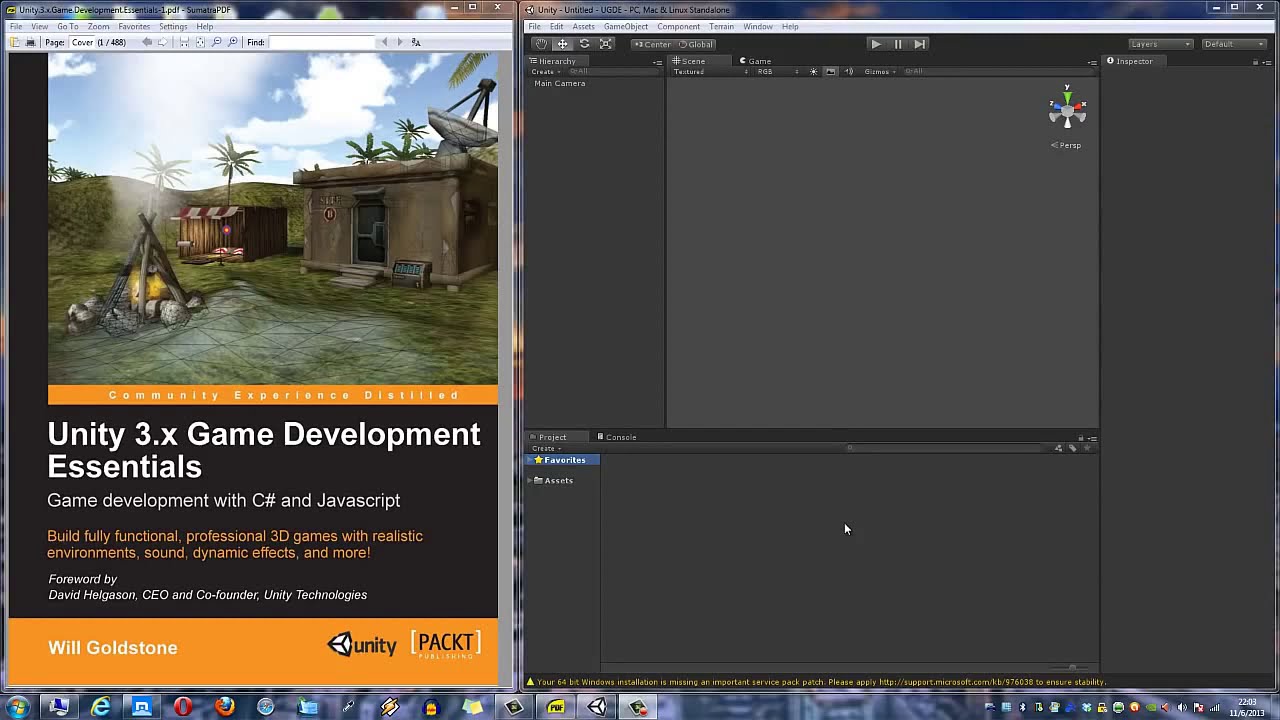Select the Scale tool in Unity toolbar
The height and width of the screenshot is (720, 1280).
pyautogui.click(x=606, y=44)
